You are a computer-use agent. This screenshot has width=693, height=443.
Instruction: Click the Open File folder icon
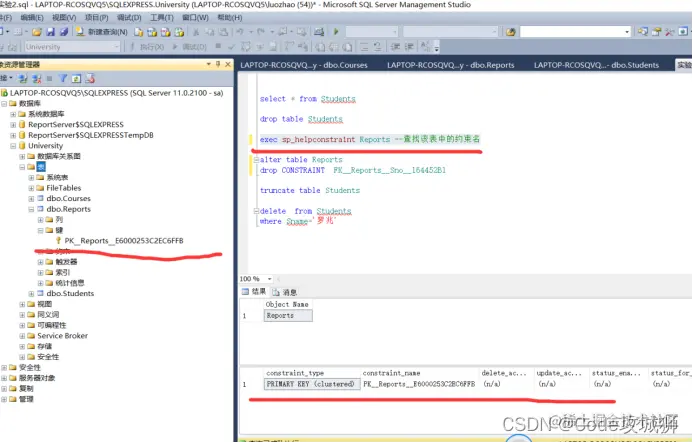pos(37,32)
